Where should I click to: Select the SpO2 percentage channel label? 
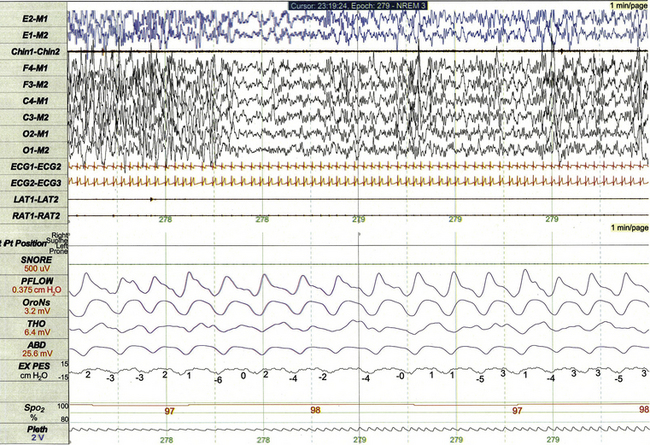pos(22,409)
